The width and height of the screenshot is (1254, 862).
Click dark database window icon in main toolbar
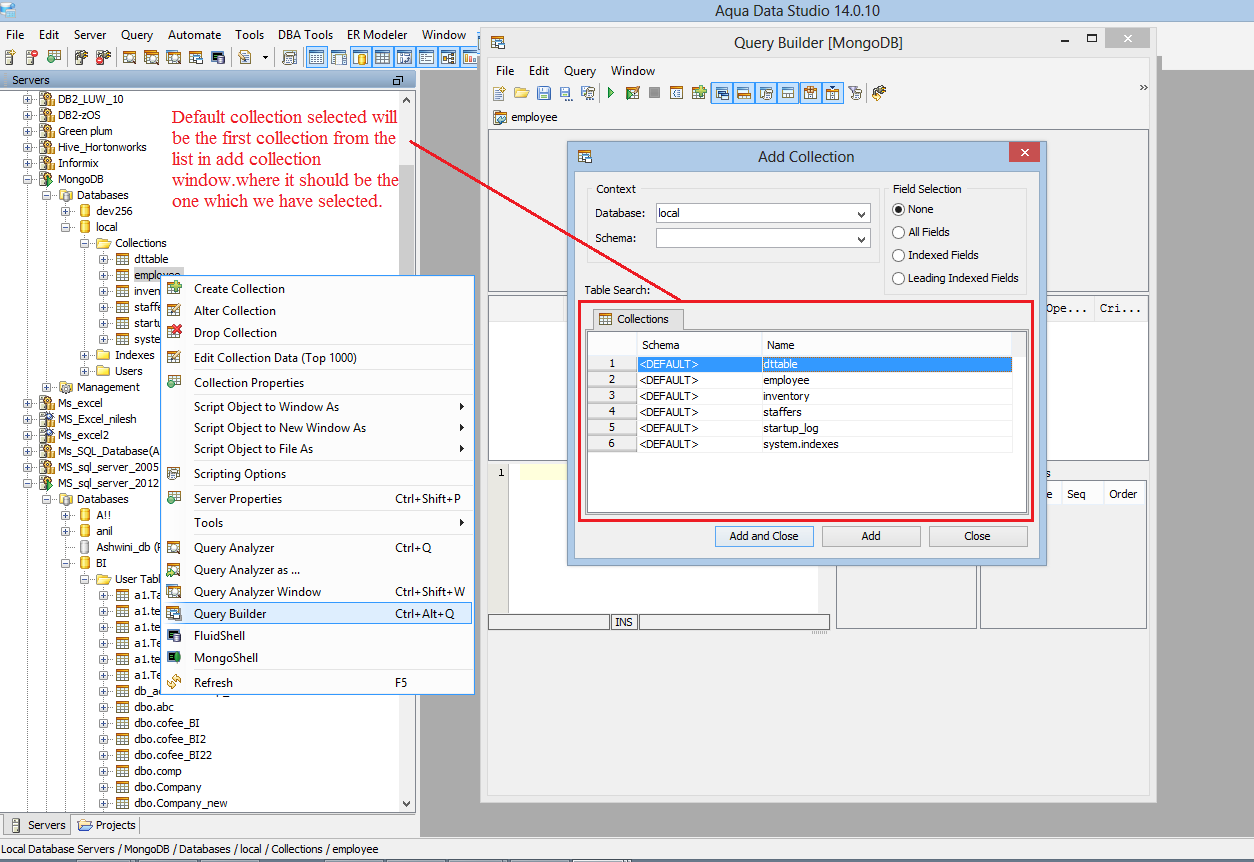(218, 57)
